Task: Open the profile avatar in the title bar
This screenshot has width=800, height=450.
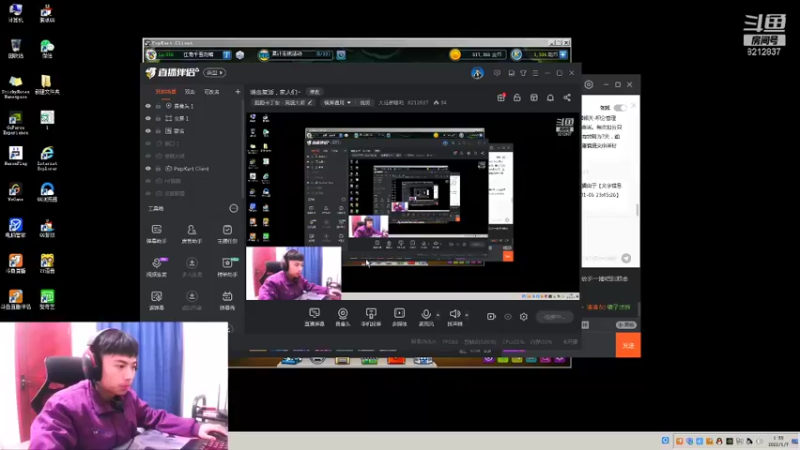Action: (x=477, y=73)
